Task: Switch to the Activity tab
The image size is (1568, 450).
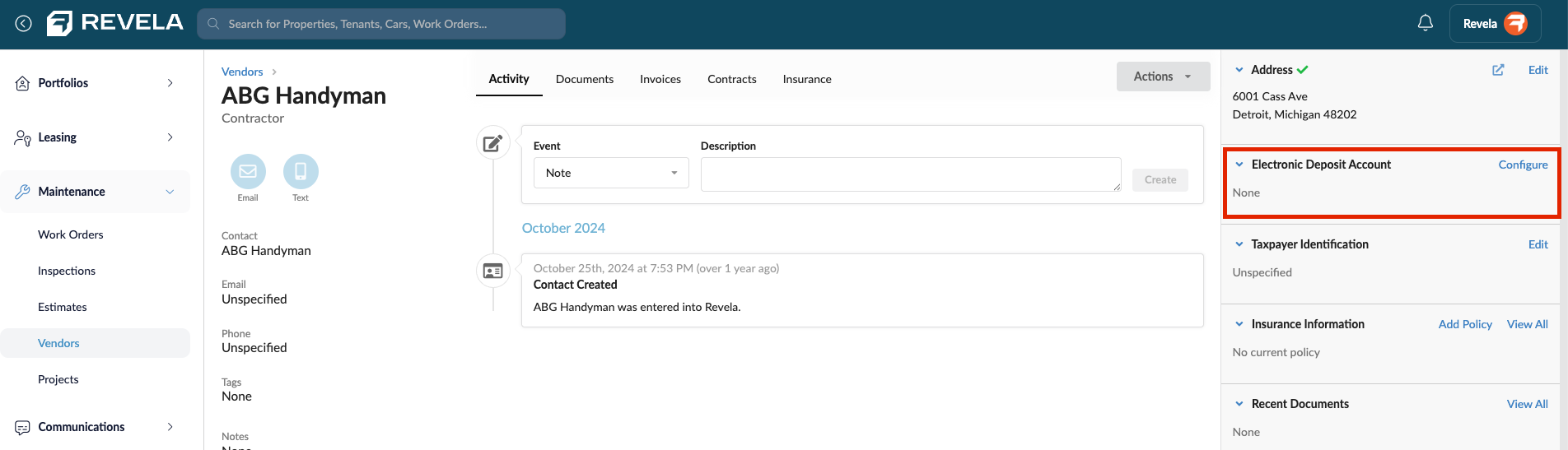Action: pyautogui.click(x=509, y=79)
